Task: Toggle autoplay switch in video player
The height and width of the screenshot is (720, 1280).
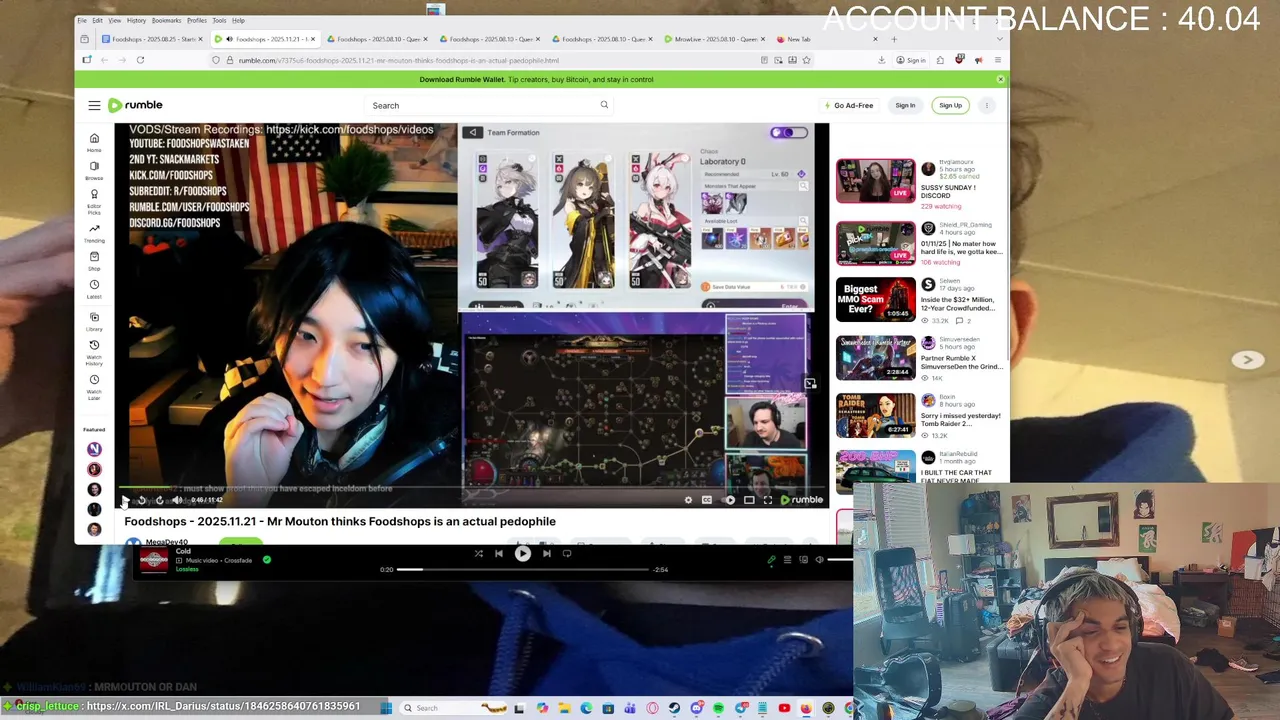Action: 729,500
